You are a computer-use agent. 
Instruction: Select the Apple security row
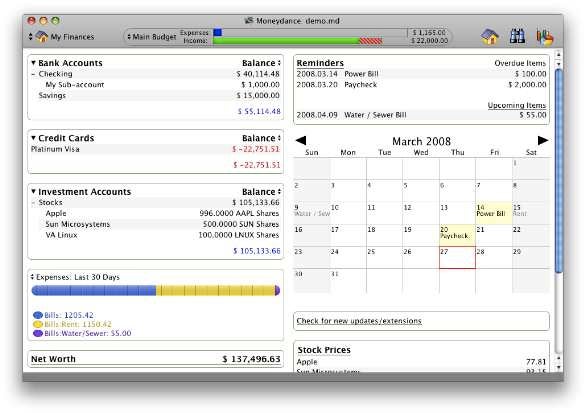click(x=155, y=213)
